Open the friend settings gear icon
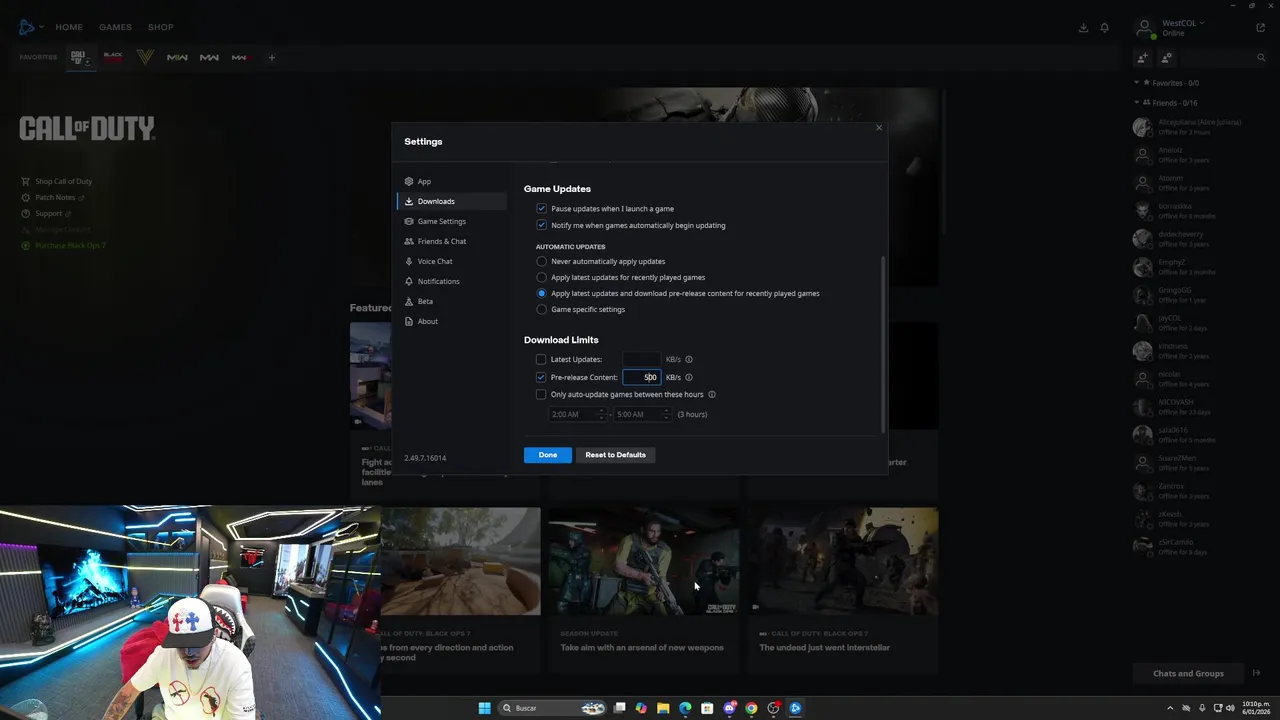This screenshot has height=720, width=1280. (1166, 58)
